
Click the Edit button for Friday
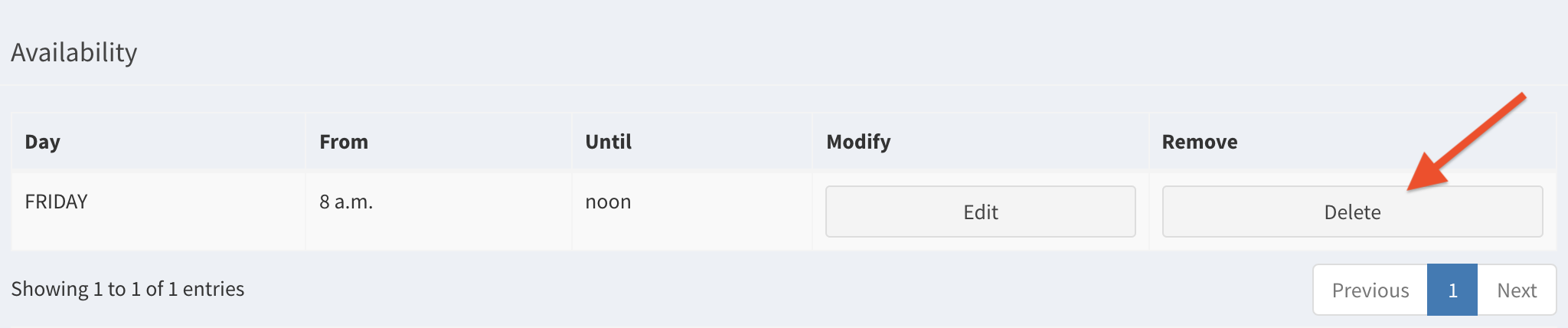point(980,212)
